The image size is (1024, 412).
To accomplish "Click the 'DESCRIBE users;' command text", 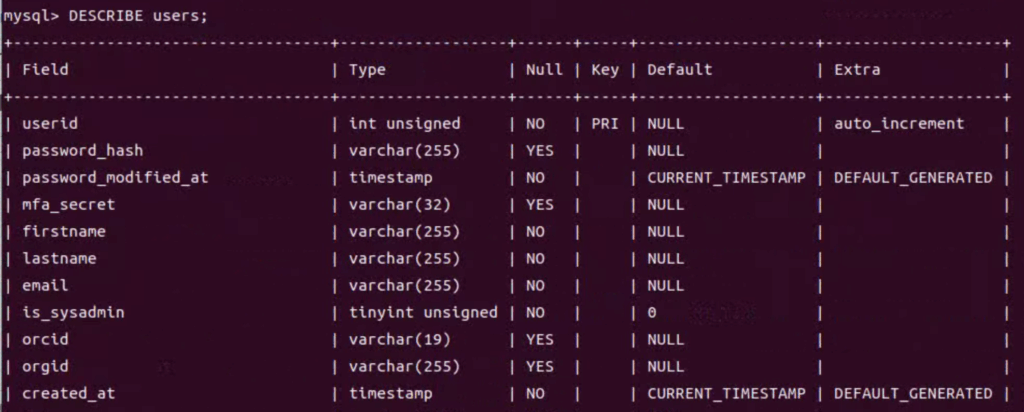I will coord(138,16).
